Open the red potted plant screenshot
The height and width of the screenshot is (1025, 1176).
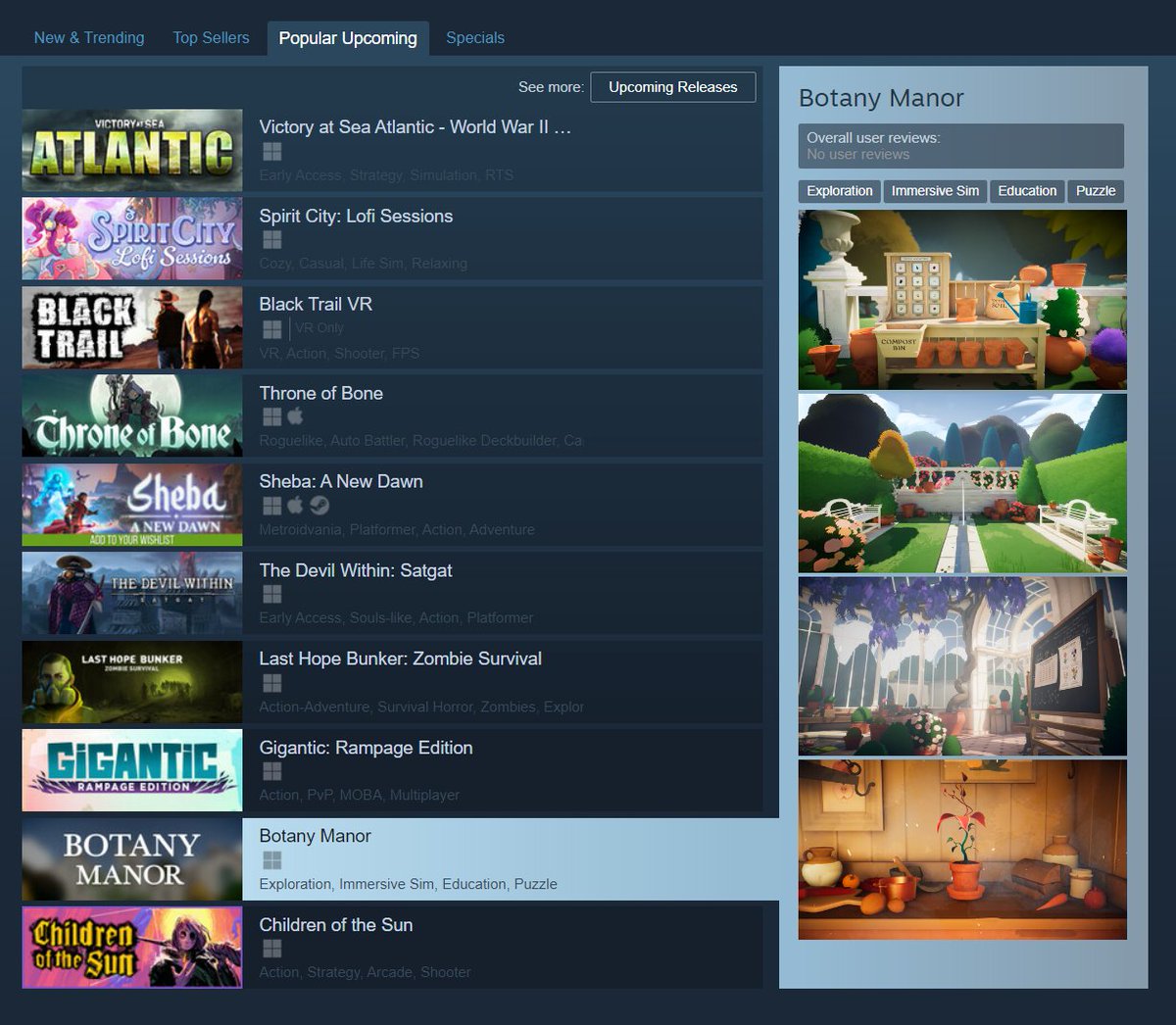coord(962,850)
